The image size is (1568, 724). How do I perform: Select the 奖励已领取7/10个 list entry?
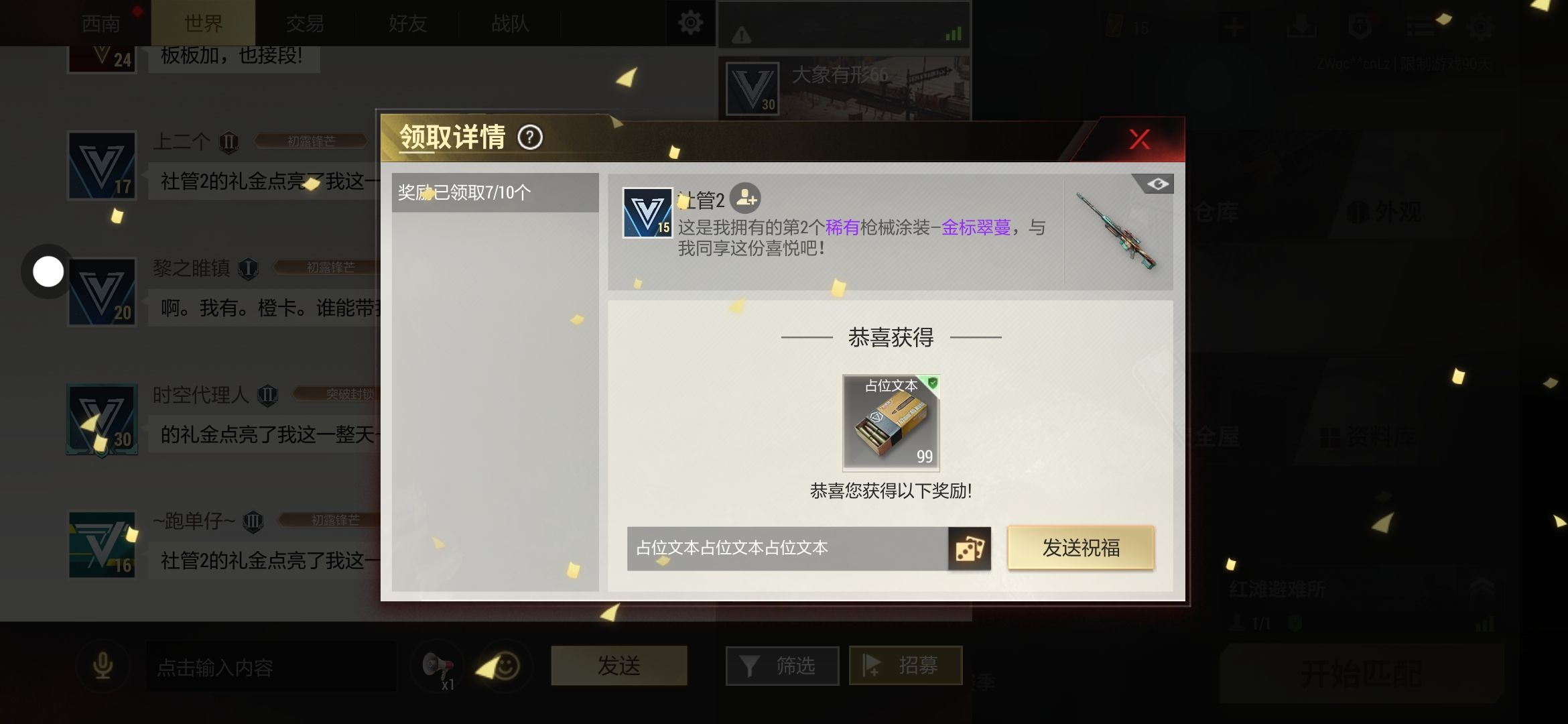(x=495, y=193)
